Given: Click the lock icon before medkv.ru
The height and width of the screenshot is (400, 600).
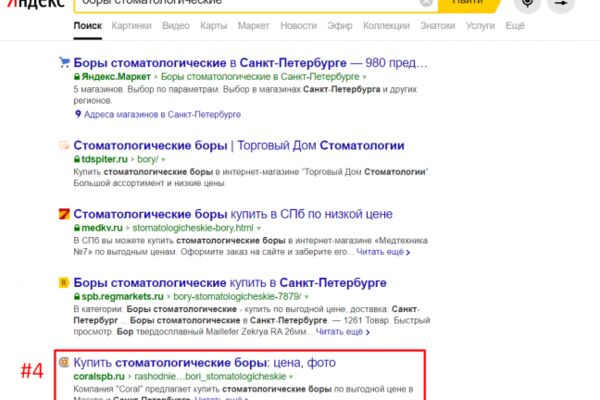Looking at the screenshot, I should point(77,228).
